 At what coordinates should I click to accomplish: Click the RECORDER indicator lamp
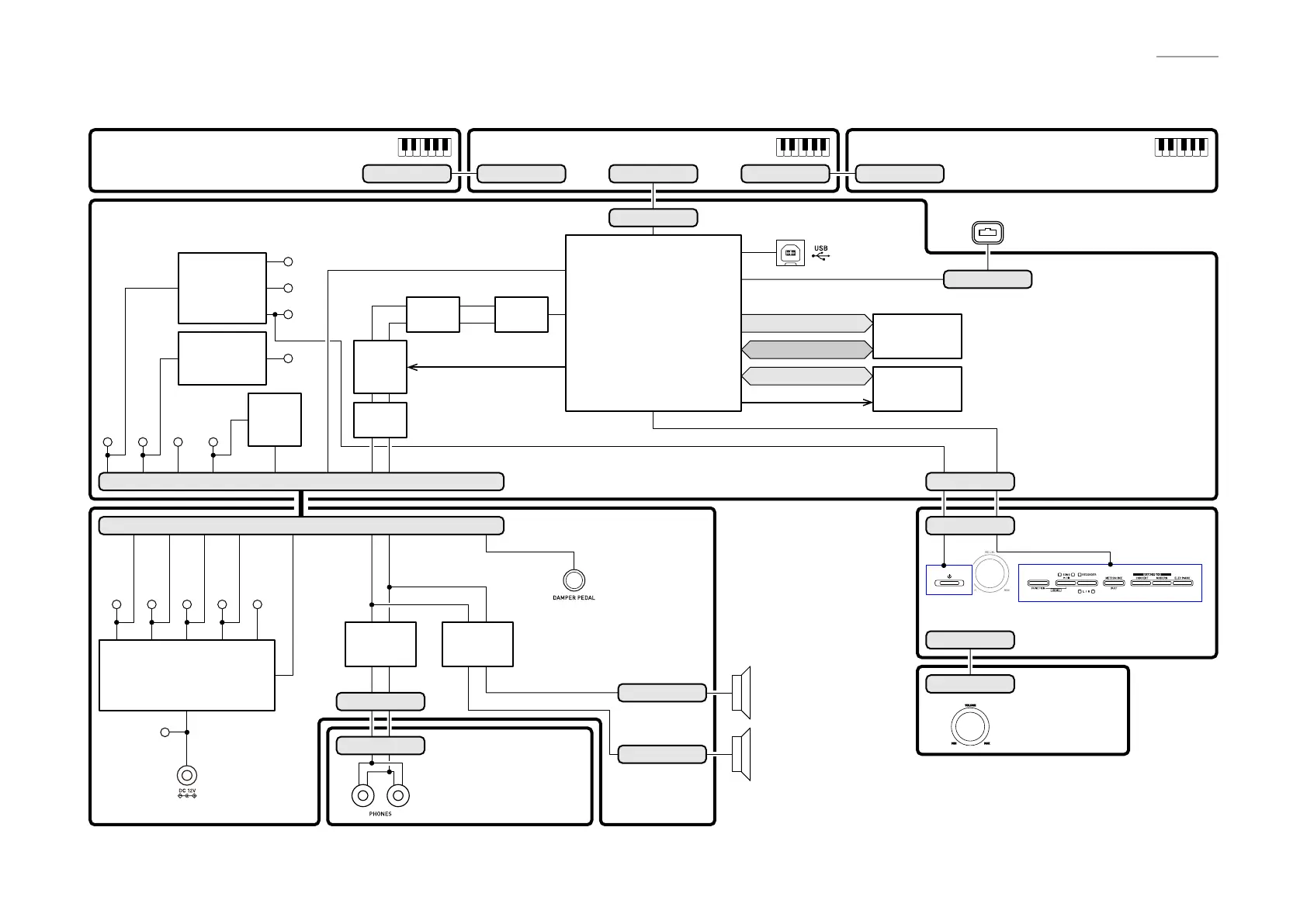[x=1080, y=575]
